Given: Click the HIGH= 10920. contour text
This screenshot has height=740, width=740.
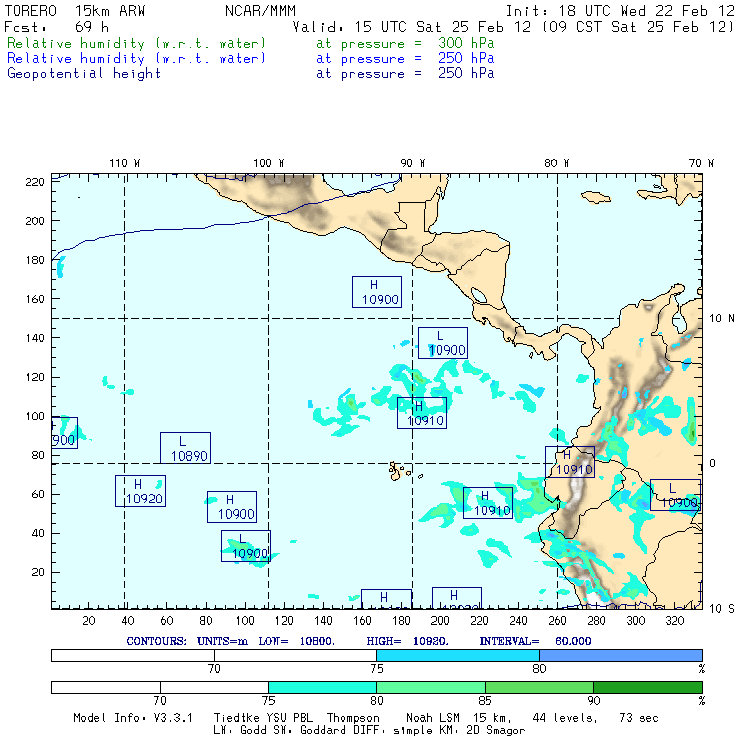Looking at the screenshot, I should [x=407, y=641].
